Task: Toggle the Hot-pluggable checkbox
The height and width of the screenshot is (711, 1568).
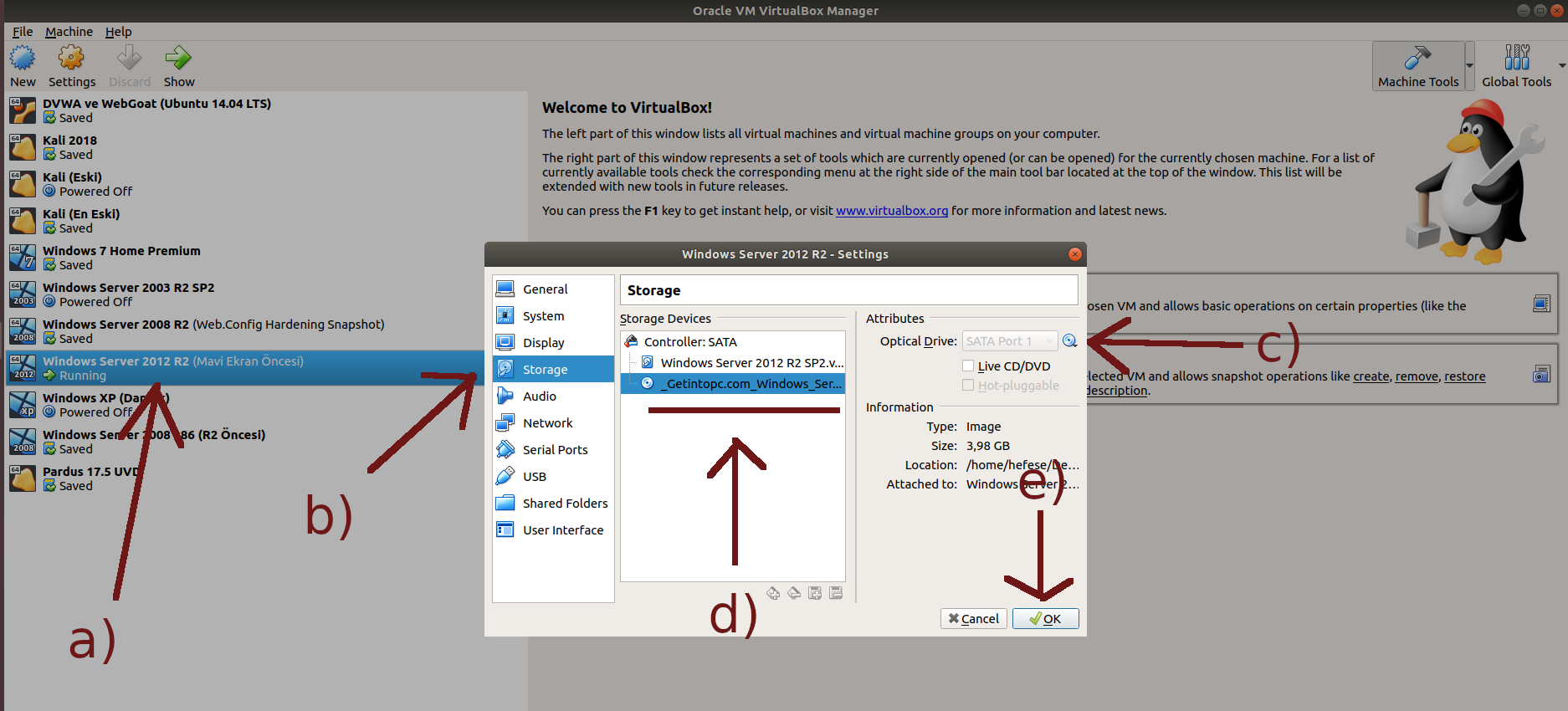Action: [x=968, y=385]
